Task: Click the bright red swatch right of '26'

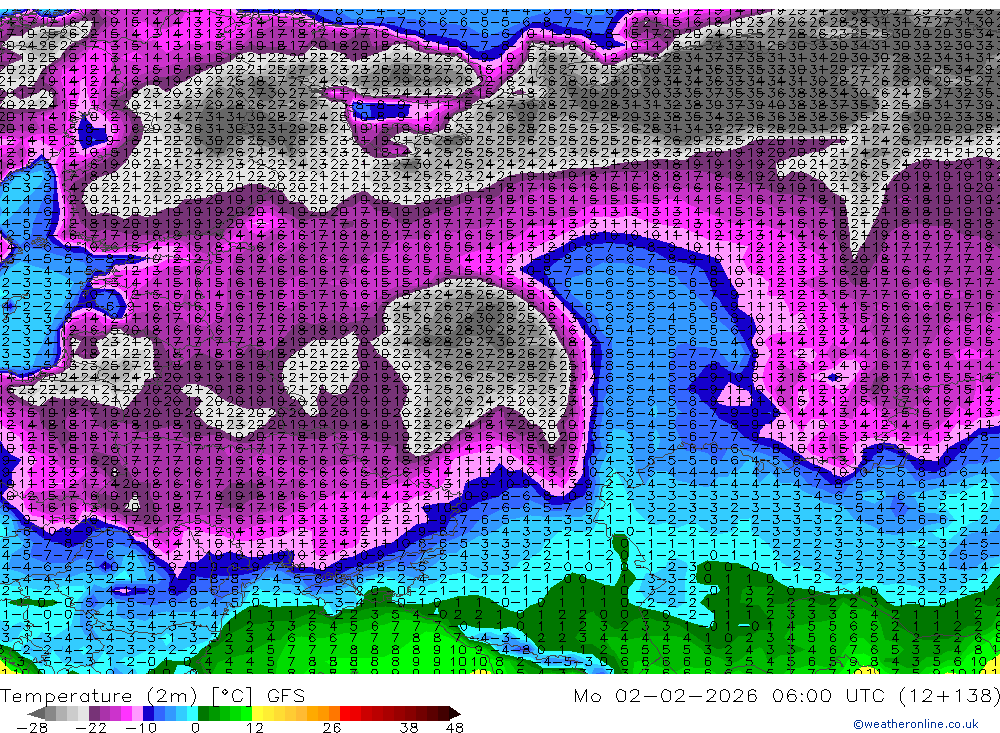Action: pos(345,714)
